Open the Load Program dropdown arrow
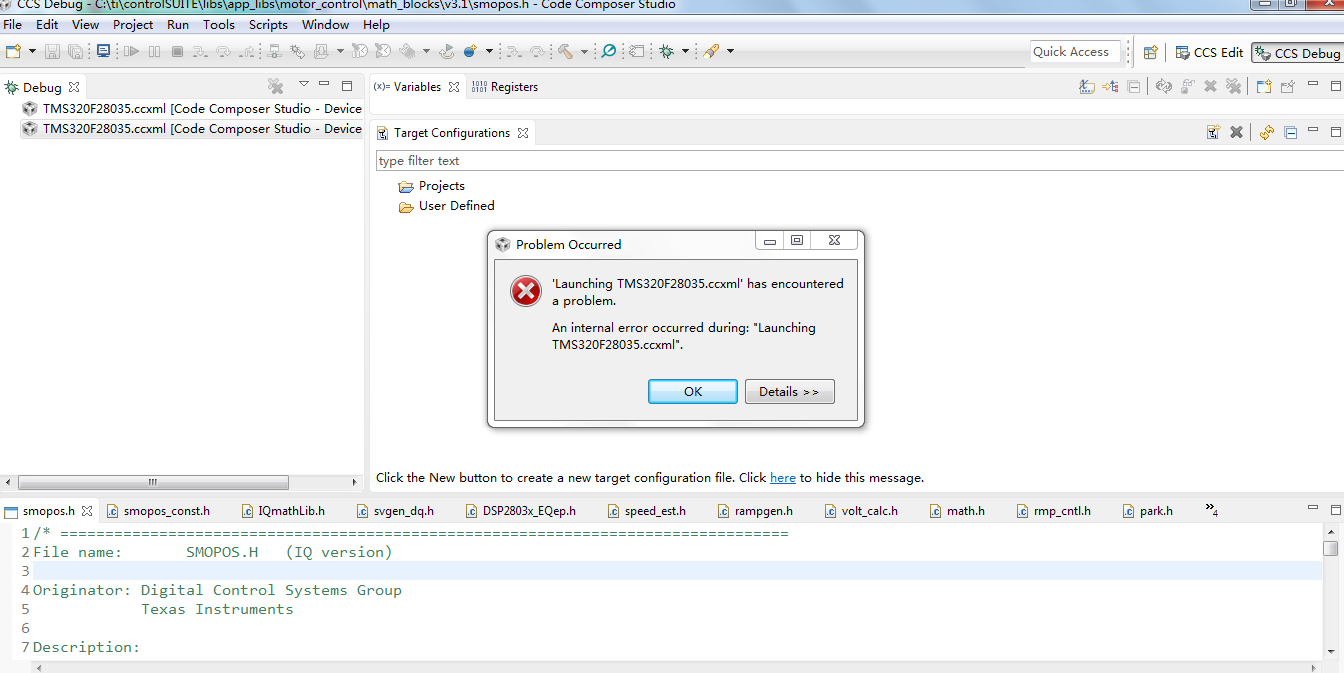This screenshot has width=1344, height=673. [340, 51]
